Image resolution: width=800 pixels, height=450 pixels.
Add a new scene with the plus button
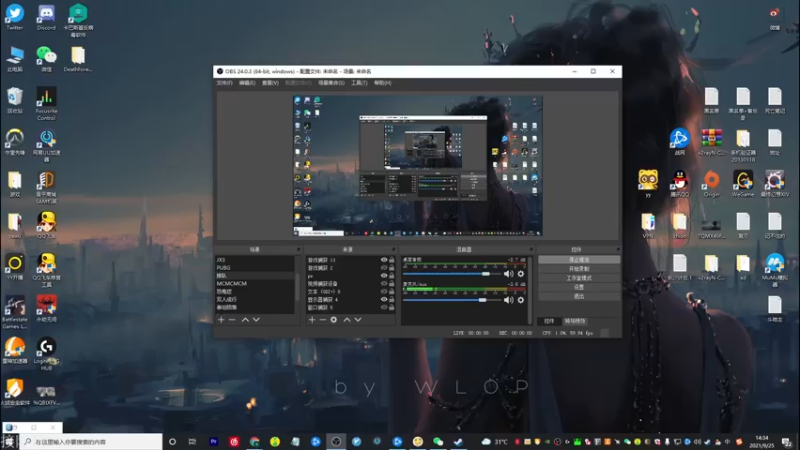tap(221, 319)
